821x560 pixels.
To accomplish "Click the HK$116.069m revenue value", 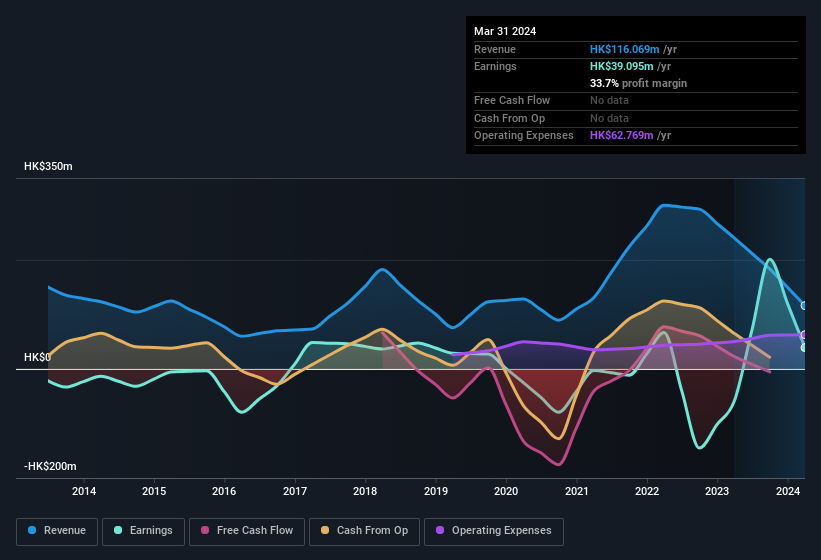I will (624, 49).
